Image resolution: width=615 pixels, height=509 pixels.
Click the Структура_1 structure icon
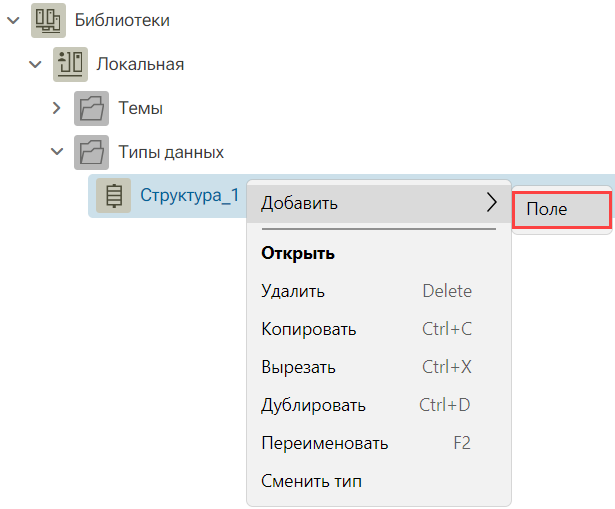click(114, 196)
